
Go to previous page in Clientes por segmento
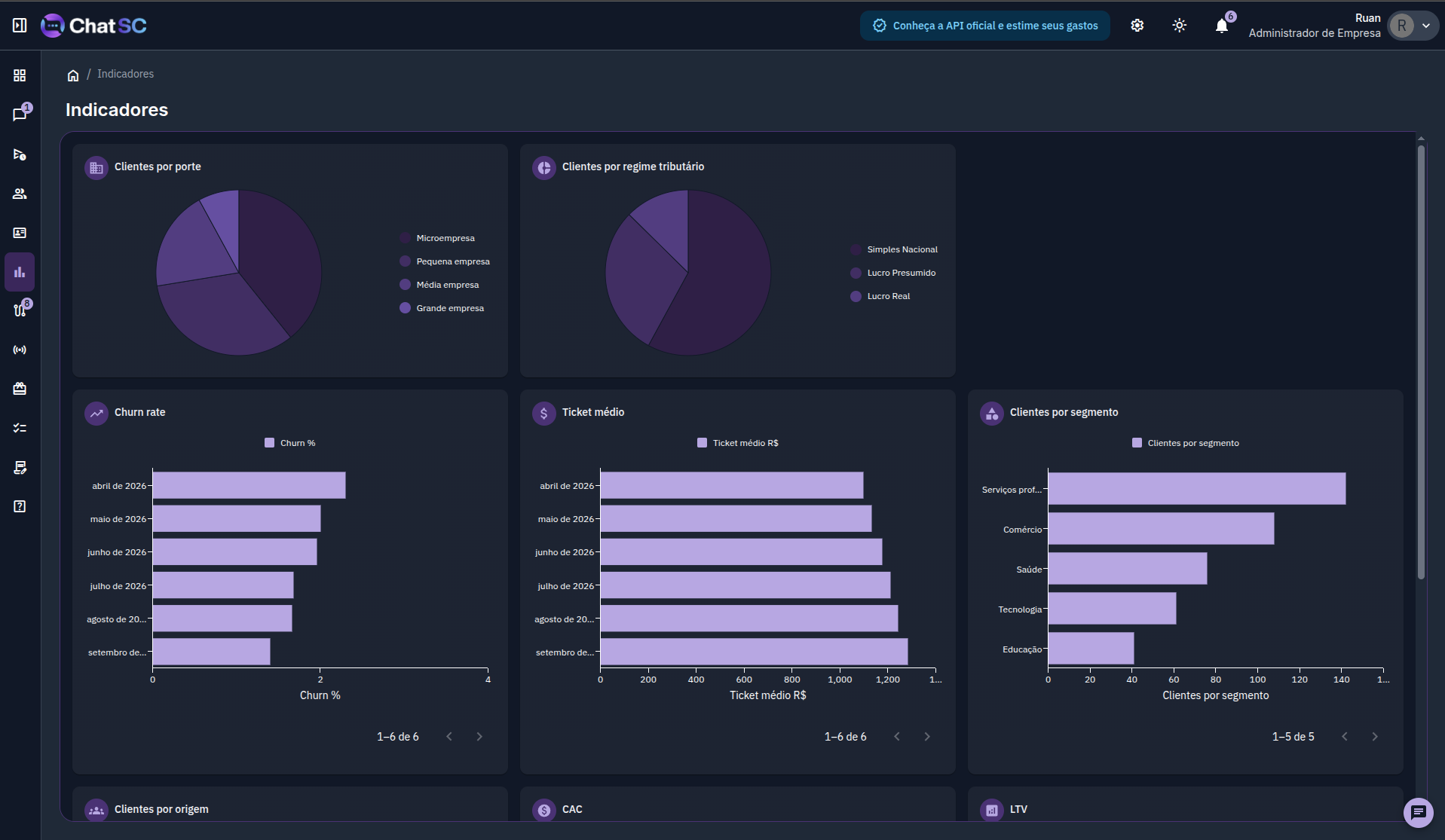coord(1345,737)
